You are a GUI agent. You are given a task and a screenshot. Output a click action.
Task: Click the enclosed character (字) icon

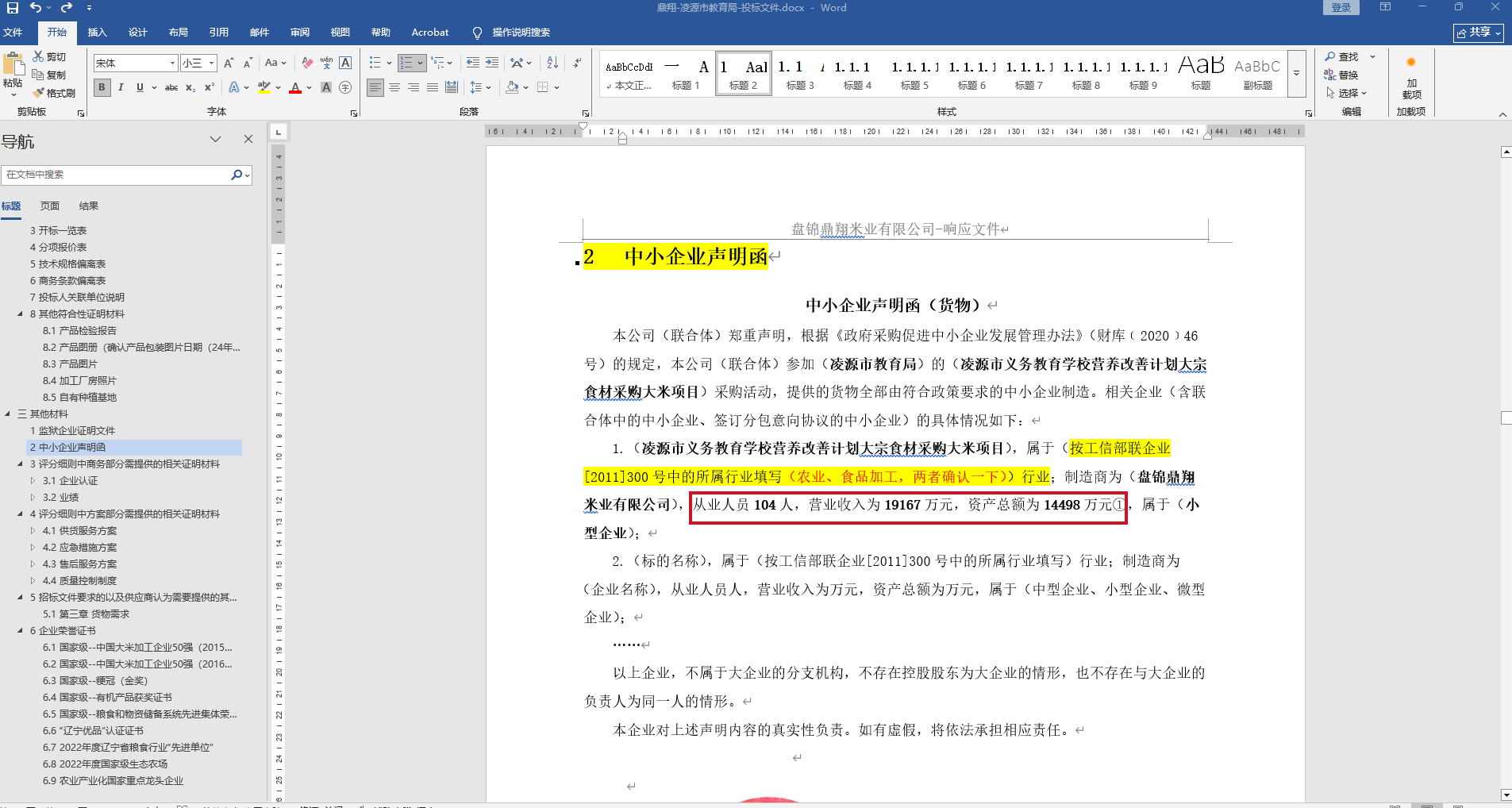click(345, 87)
